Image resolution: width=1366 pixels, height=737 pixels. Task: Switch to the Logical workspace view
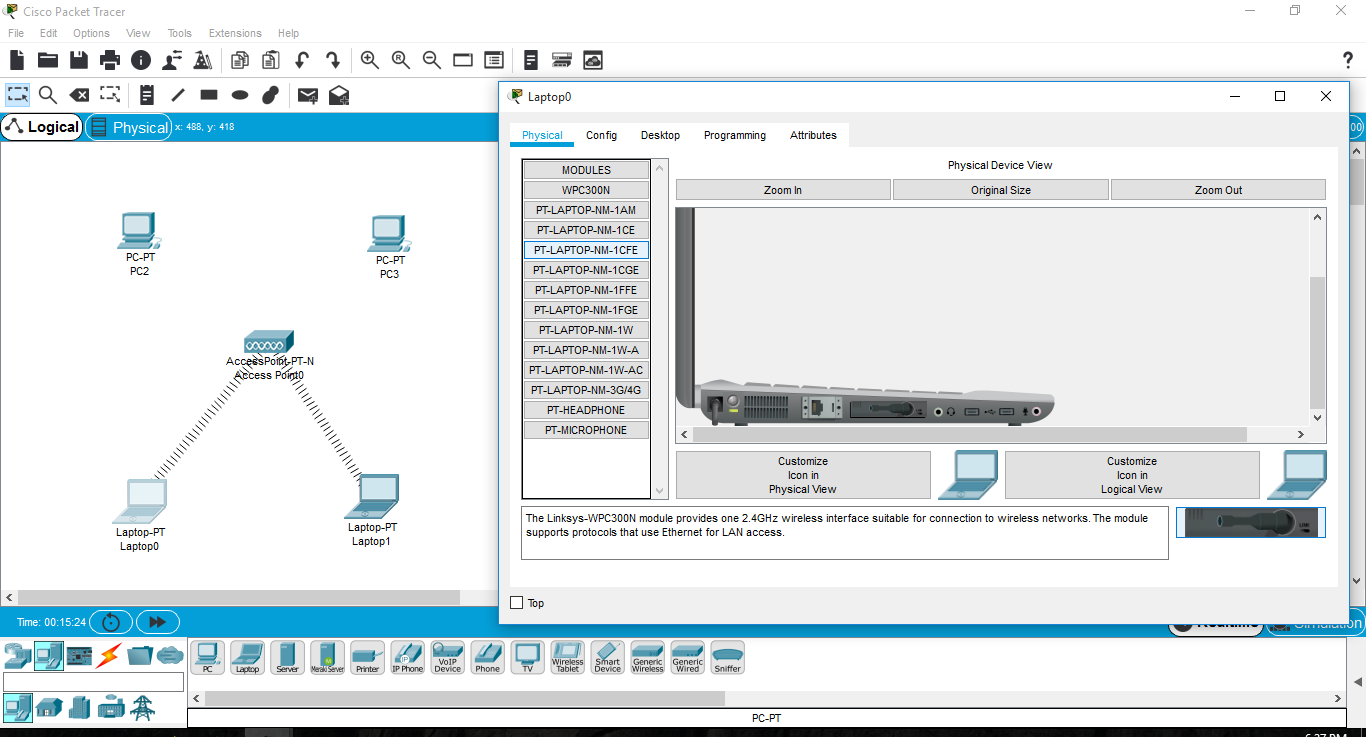(x=42, y=127)
